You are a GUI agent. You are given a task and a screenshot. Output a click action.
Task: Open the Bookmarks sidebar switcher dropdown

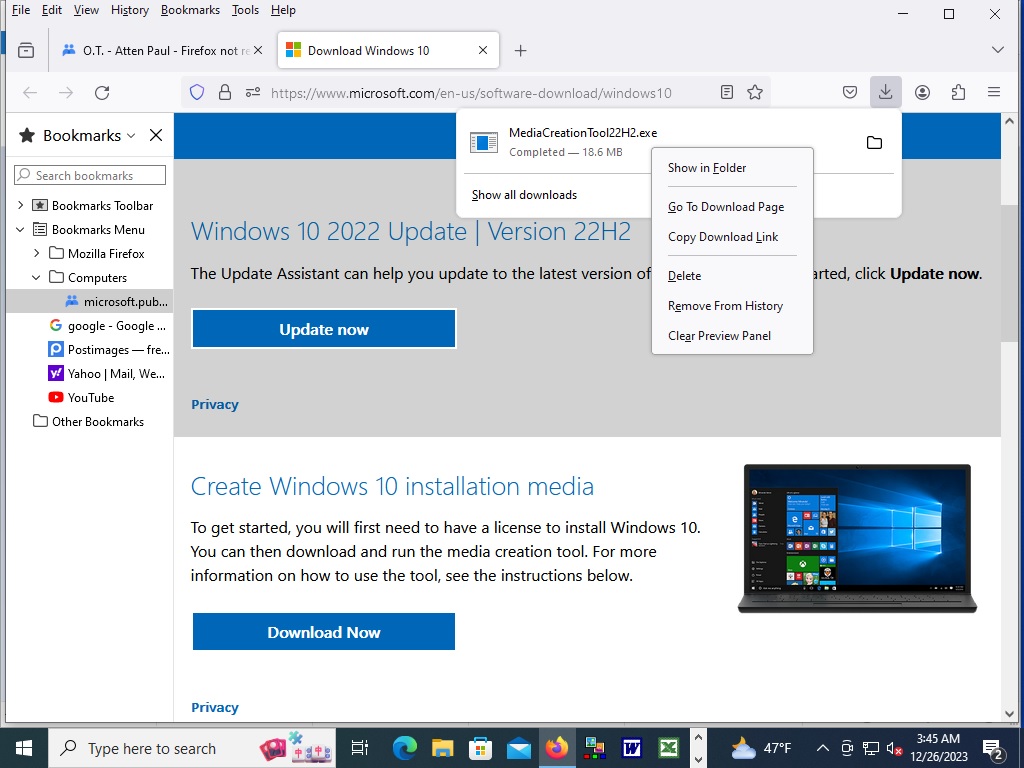(131, 135)
